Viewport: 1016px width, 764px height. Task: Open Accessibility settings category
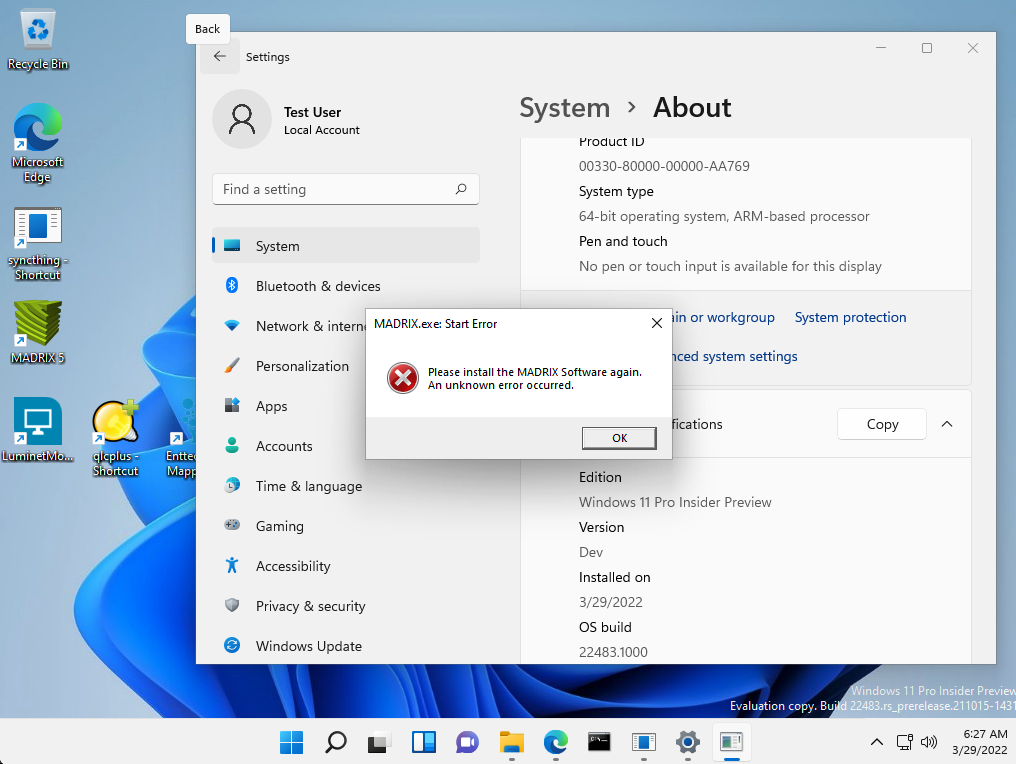pyautogui.click(x=345, y=566)
